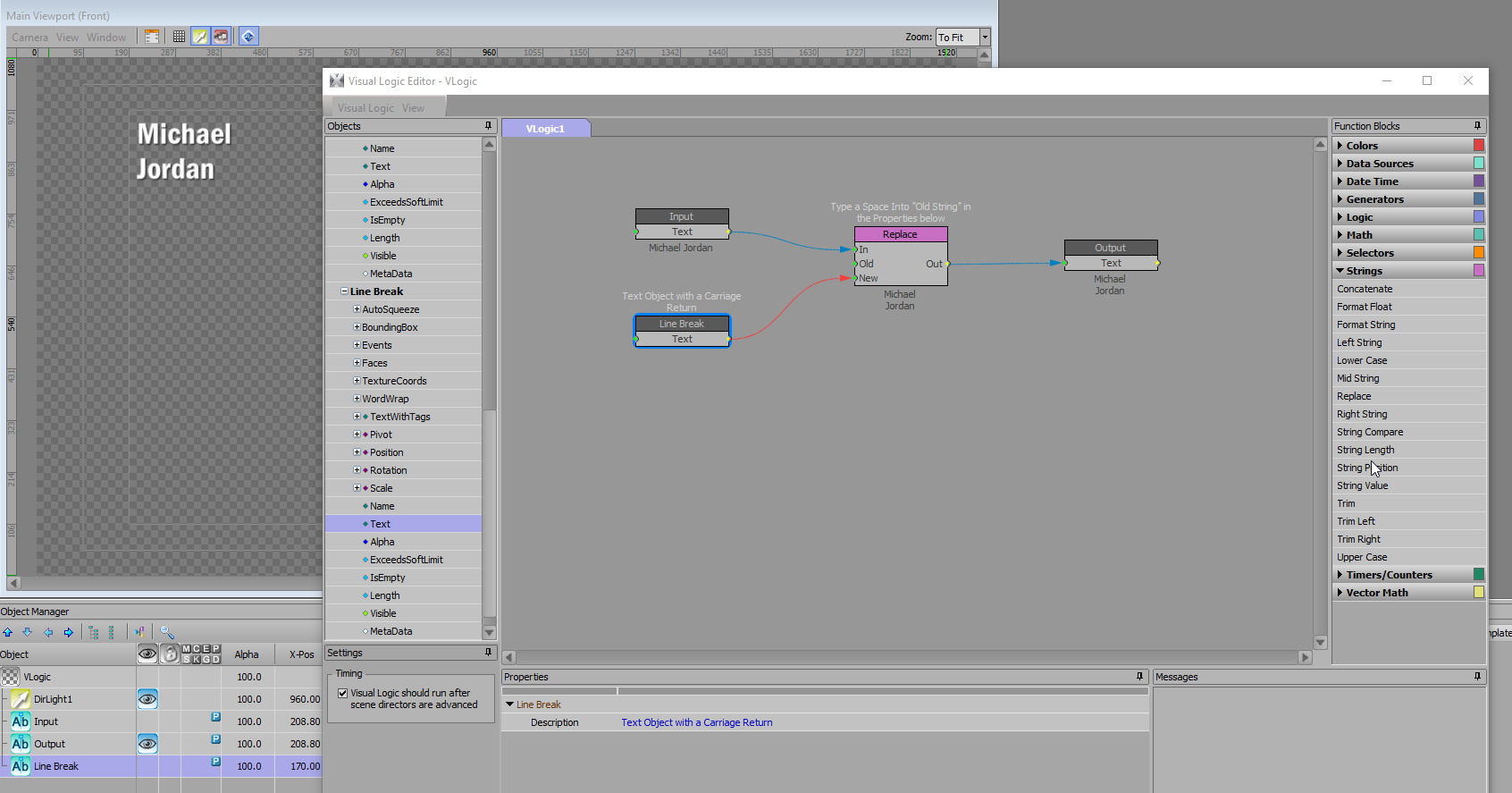Click the scene layout icon in the viewport toolbar
The height and width of the screenshot is (793, 1512).
coord(152,37)
